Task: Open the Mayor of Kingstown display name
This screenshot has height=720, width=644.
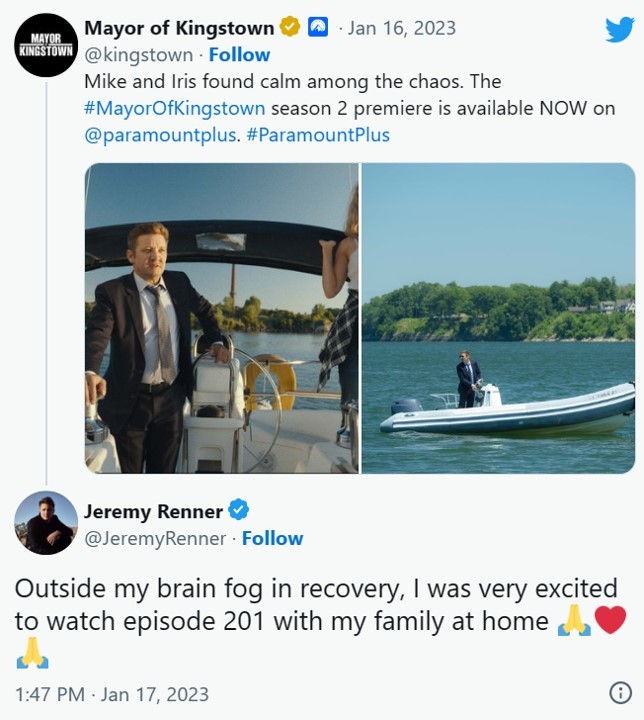Action: 179,29
